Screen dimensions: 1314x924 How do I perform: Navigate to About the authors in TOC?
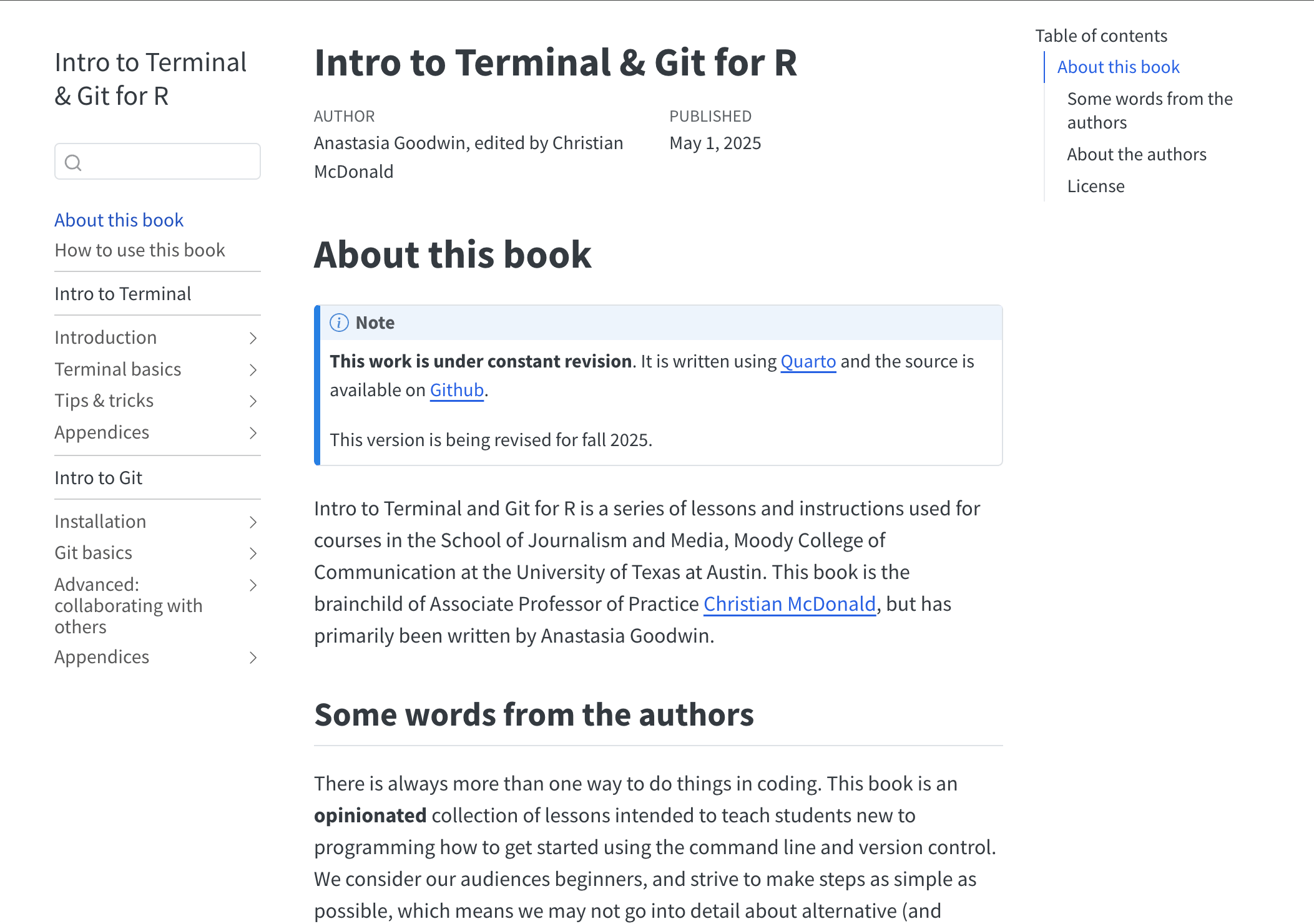tap(1137, 154)
